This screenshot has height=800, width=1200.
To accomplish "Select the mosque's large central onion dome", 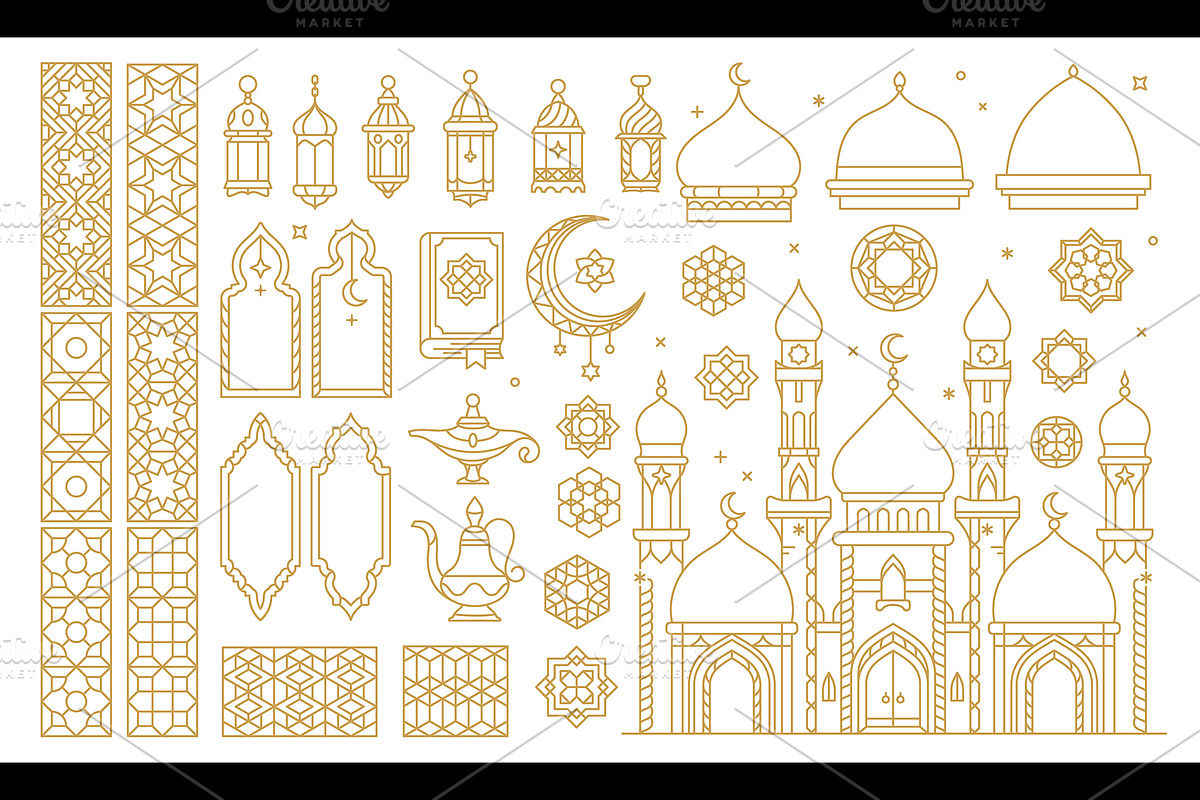I will 893,447.
